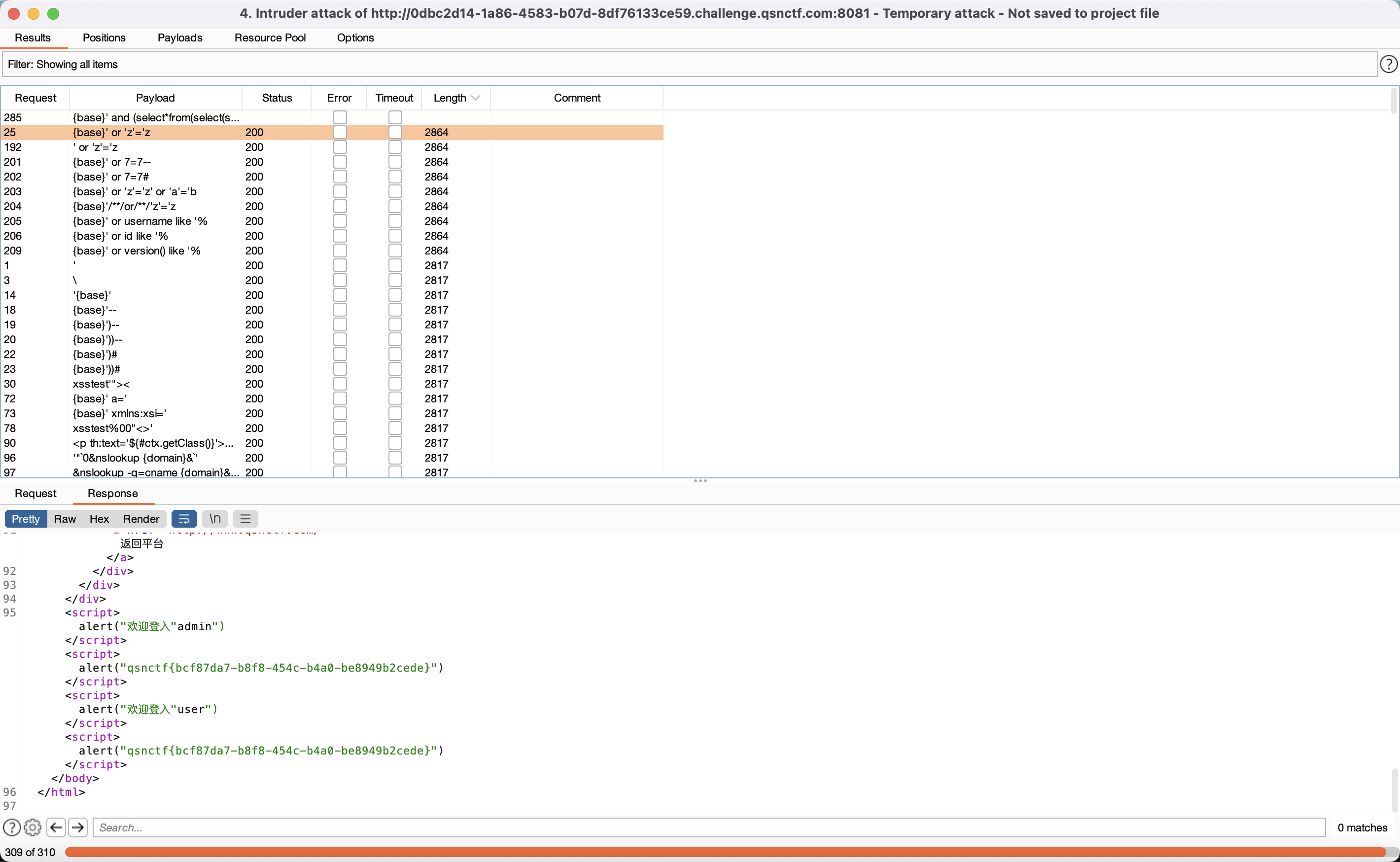
Task: Open the Payloads tab
Action: tap(180, 37)
